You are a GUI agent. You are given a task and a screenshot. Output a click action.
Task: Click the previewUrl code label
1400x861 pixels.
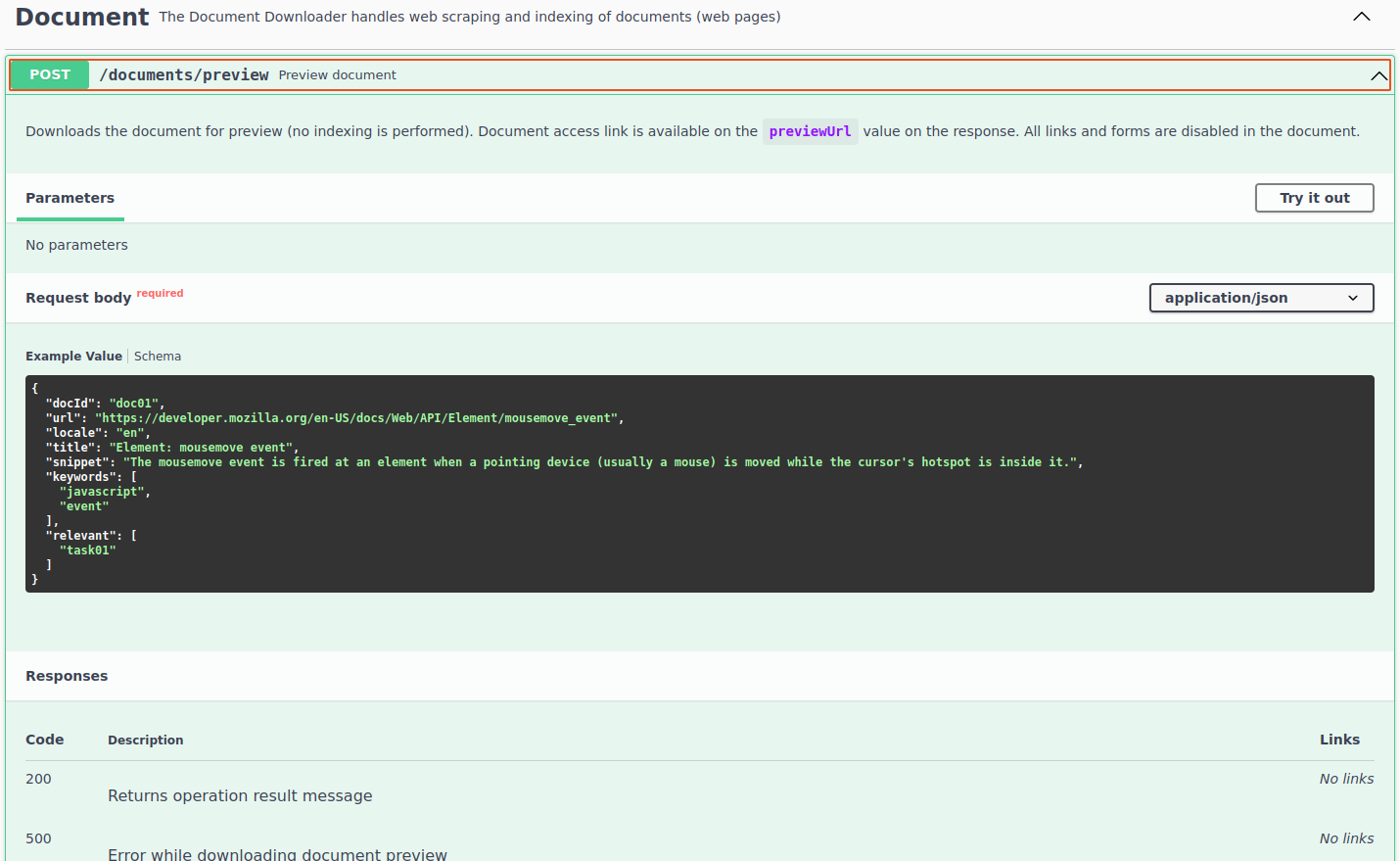point(810,131)
